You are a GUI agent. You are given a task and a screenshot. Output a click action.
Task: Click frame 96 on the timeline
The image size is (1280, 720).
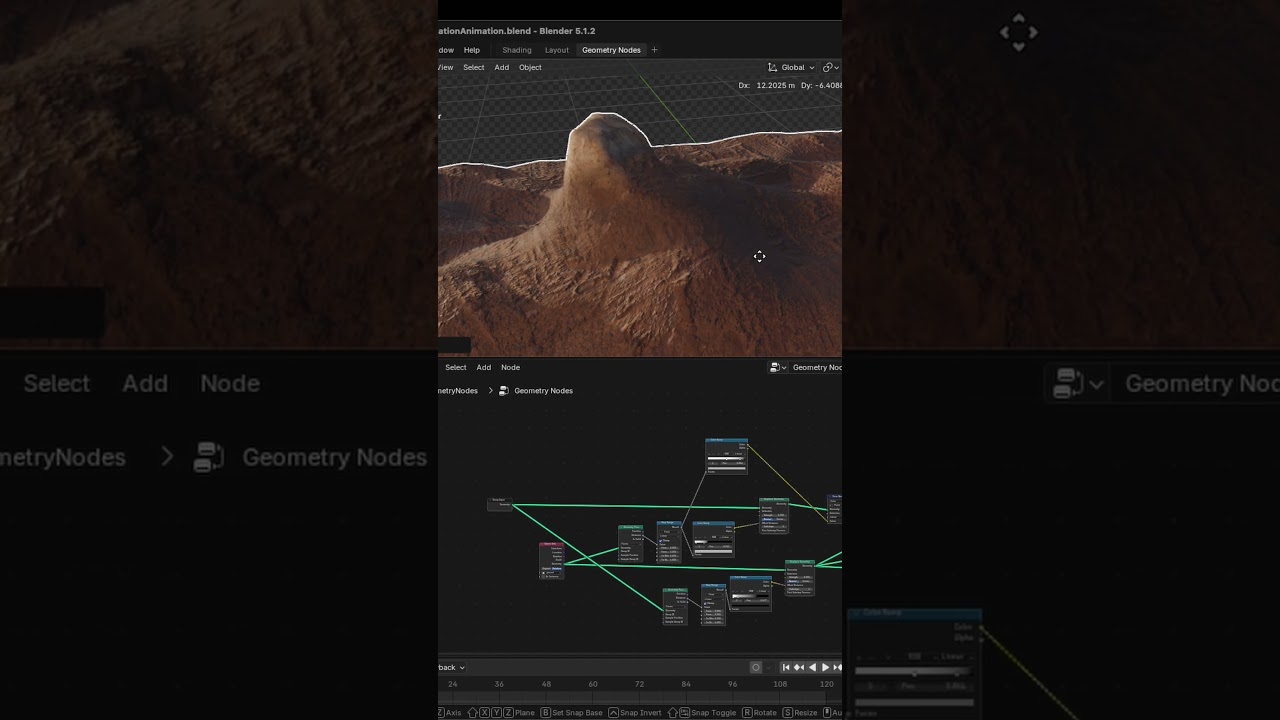click(x=733, y=684)
